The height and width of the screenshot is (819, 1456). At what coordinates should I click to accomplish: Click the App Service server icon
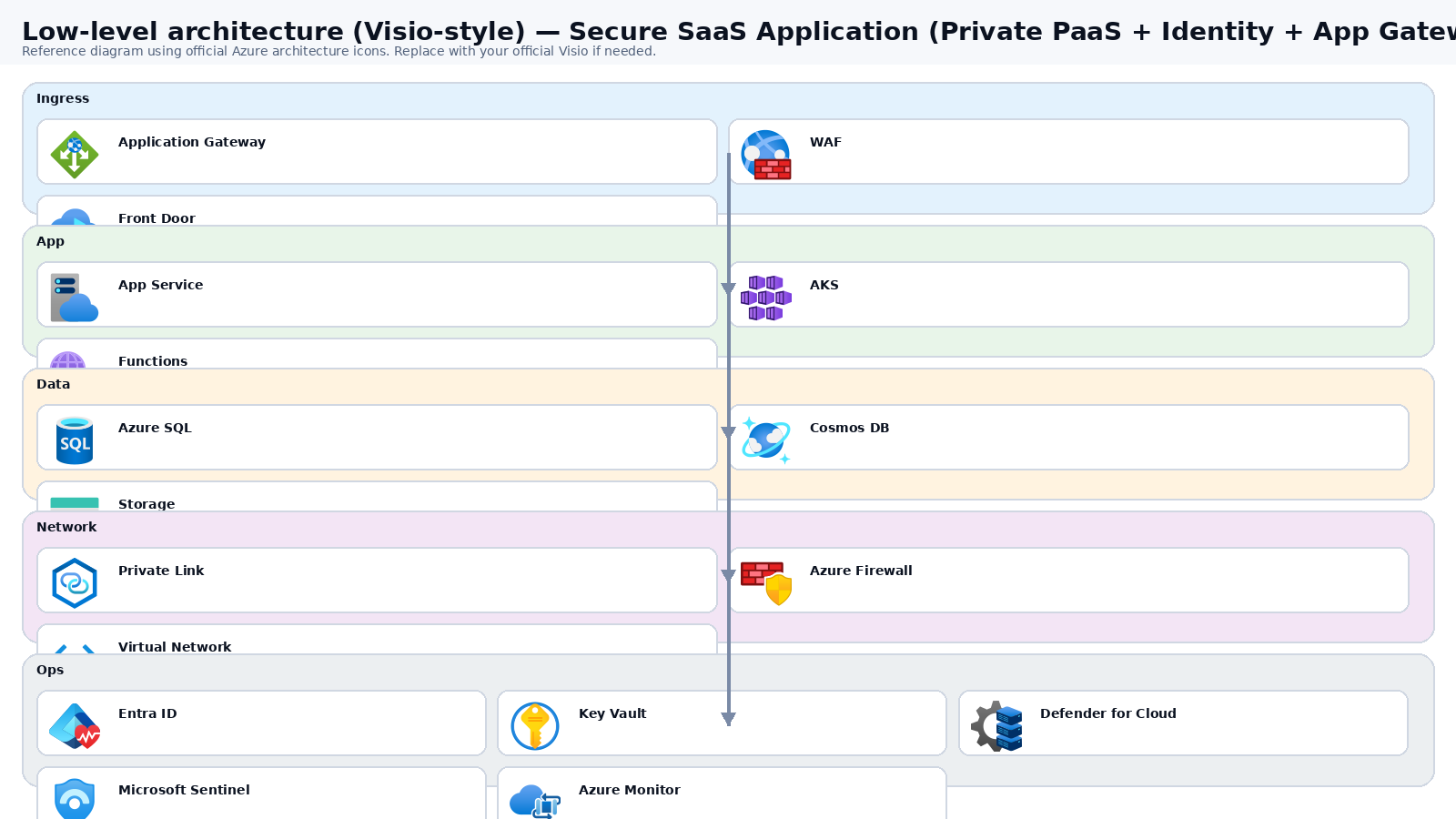pyautogui.click(x=75, y=298)
